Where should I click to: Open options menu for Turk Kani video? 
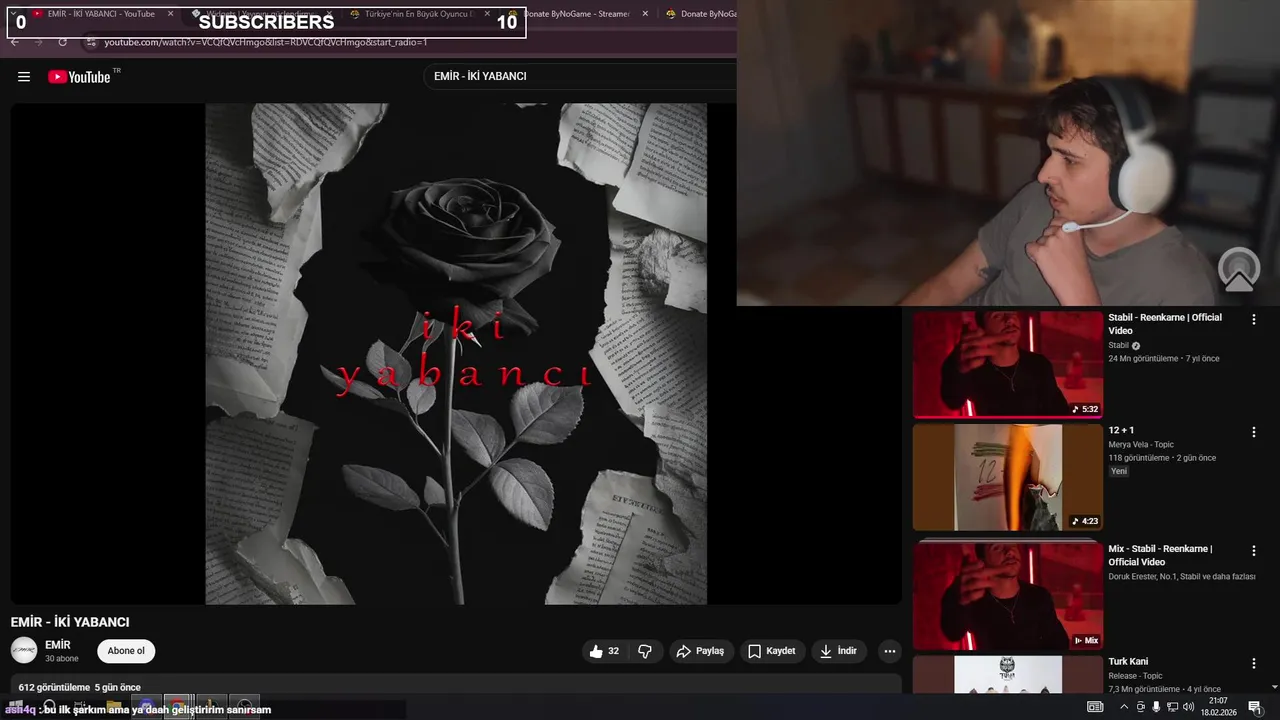point(1254,663)
